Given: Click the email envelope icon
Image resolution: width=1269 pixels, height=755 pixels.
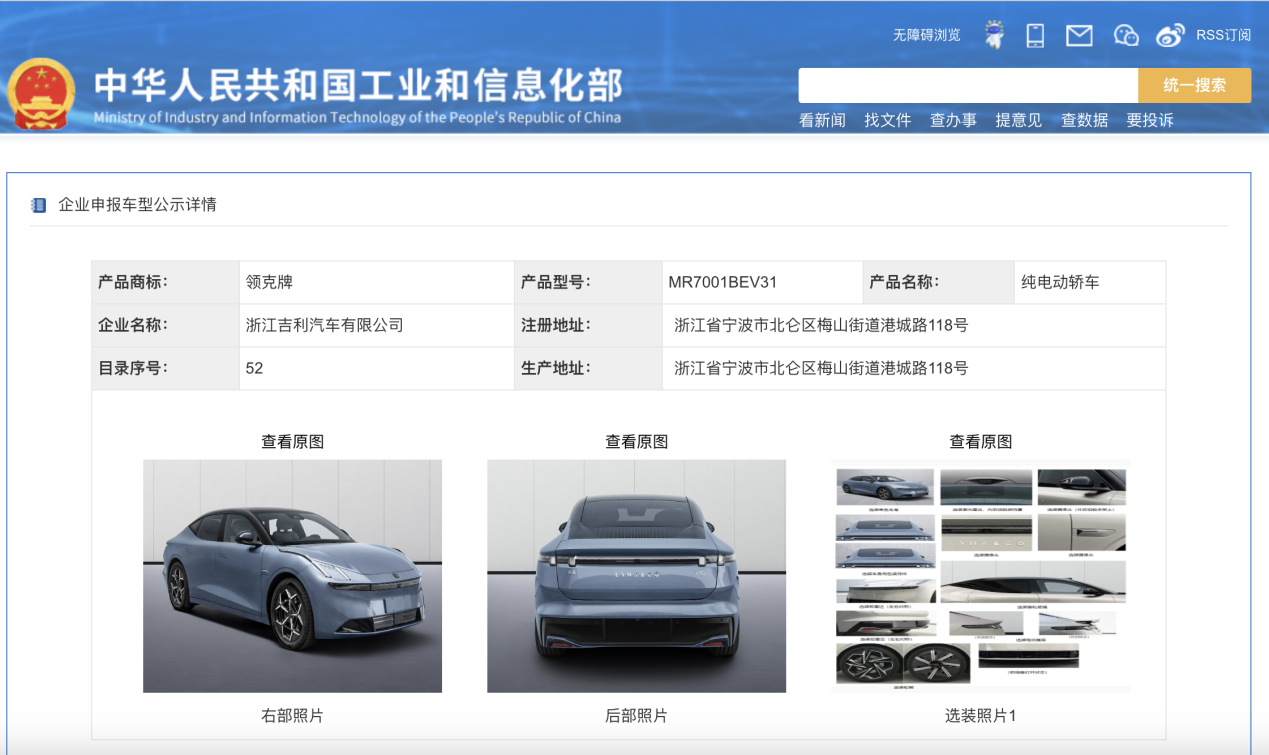Looking at the screenshot, I should point(1079,36).
